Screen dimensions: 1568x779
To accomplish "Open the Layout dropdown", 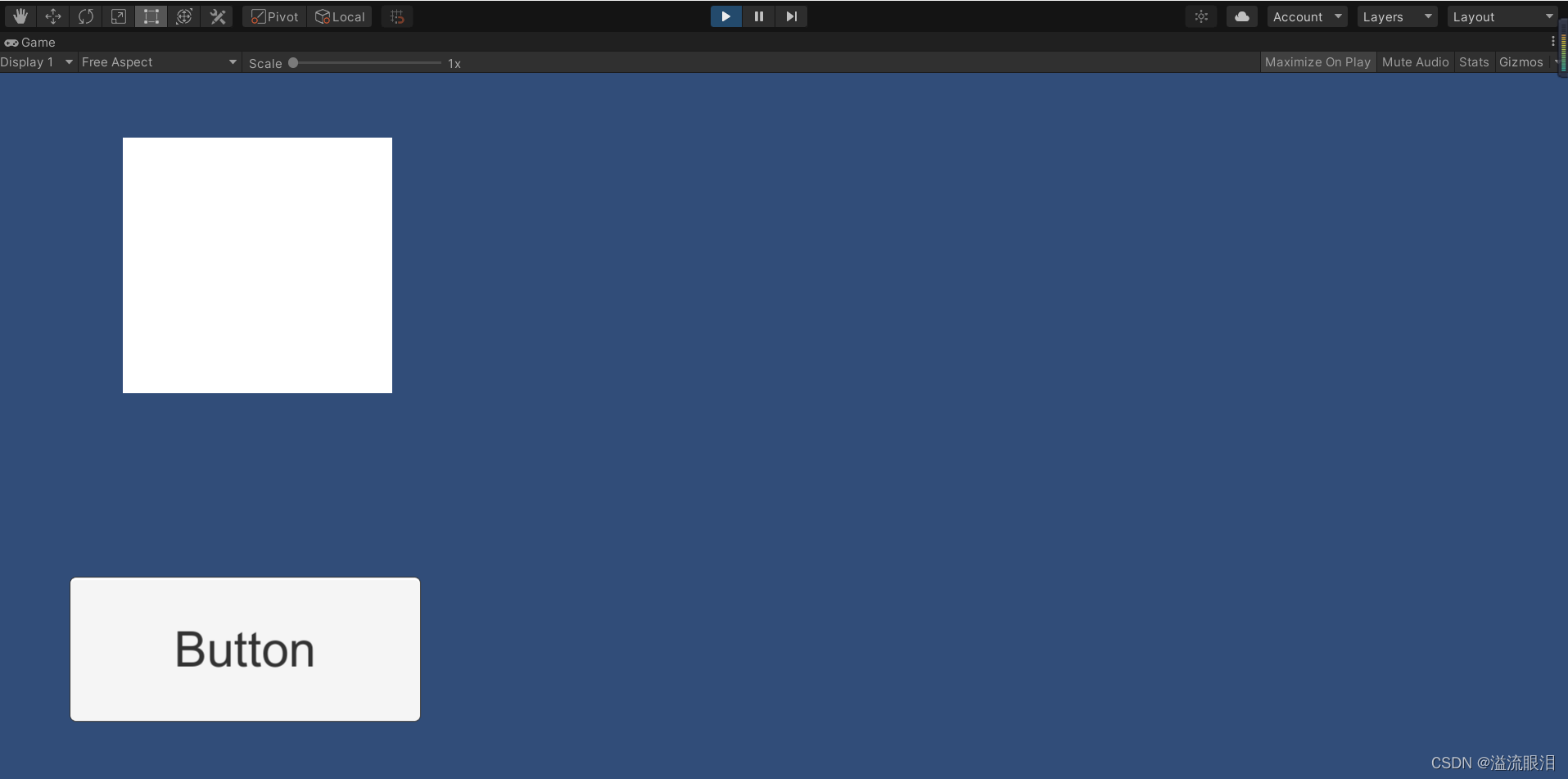I will click(x=1502, y=16).
